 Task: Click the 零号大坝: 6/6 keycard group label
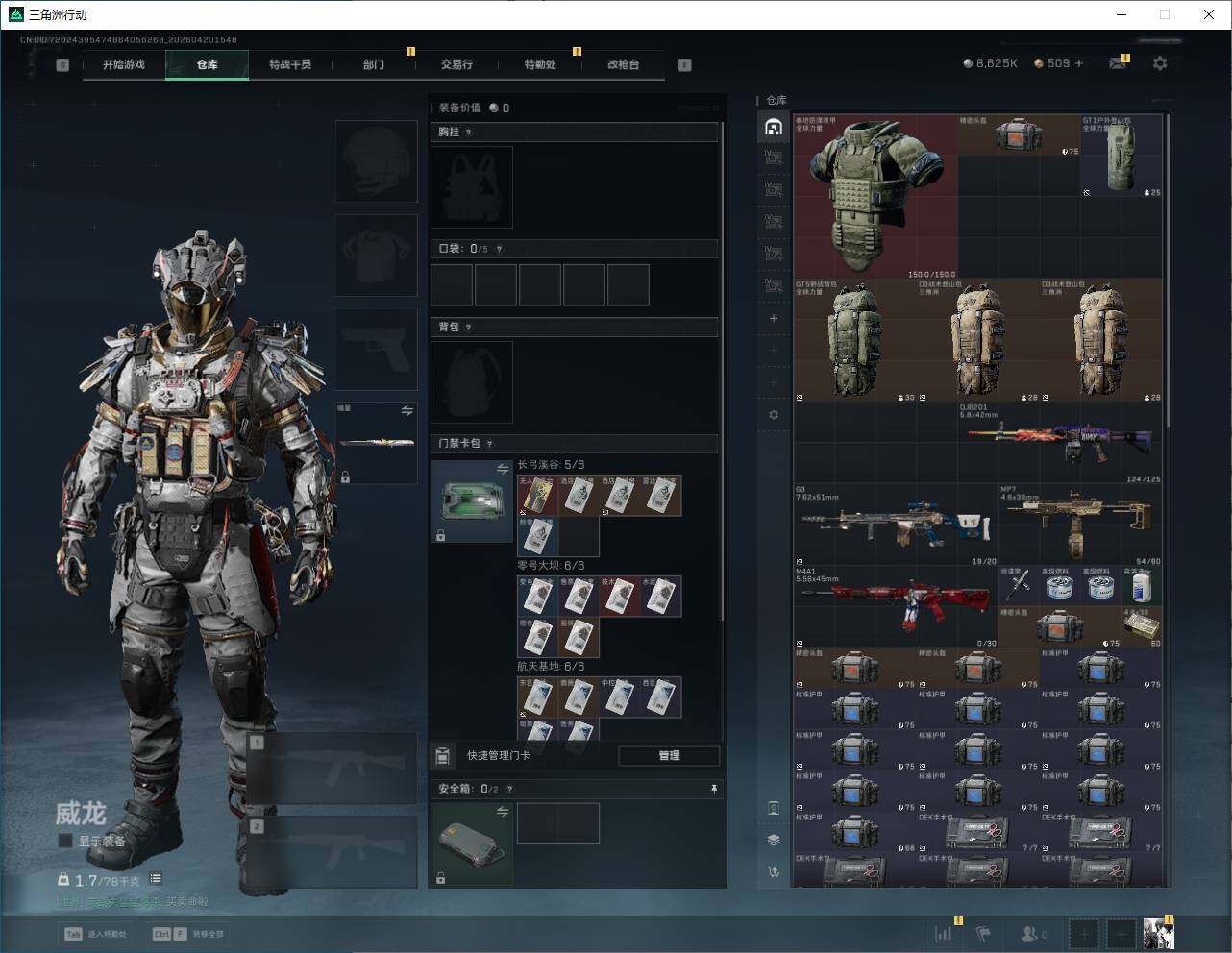(551, 566)
